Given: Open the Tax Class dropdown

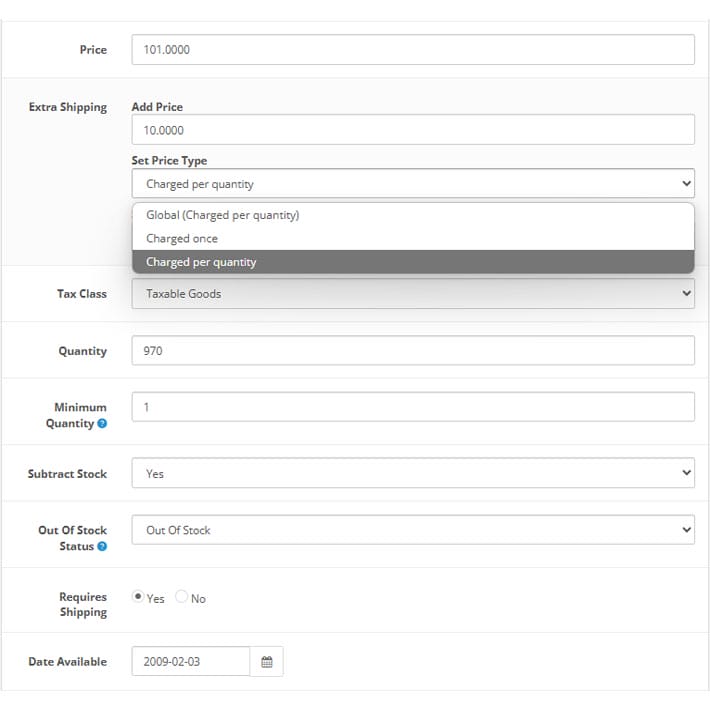Looking at the screenshot, I should (x=413, y=293).
